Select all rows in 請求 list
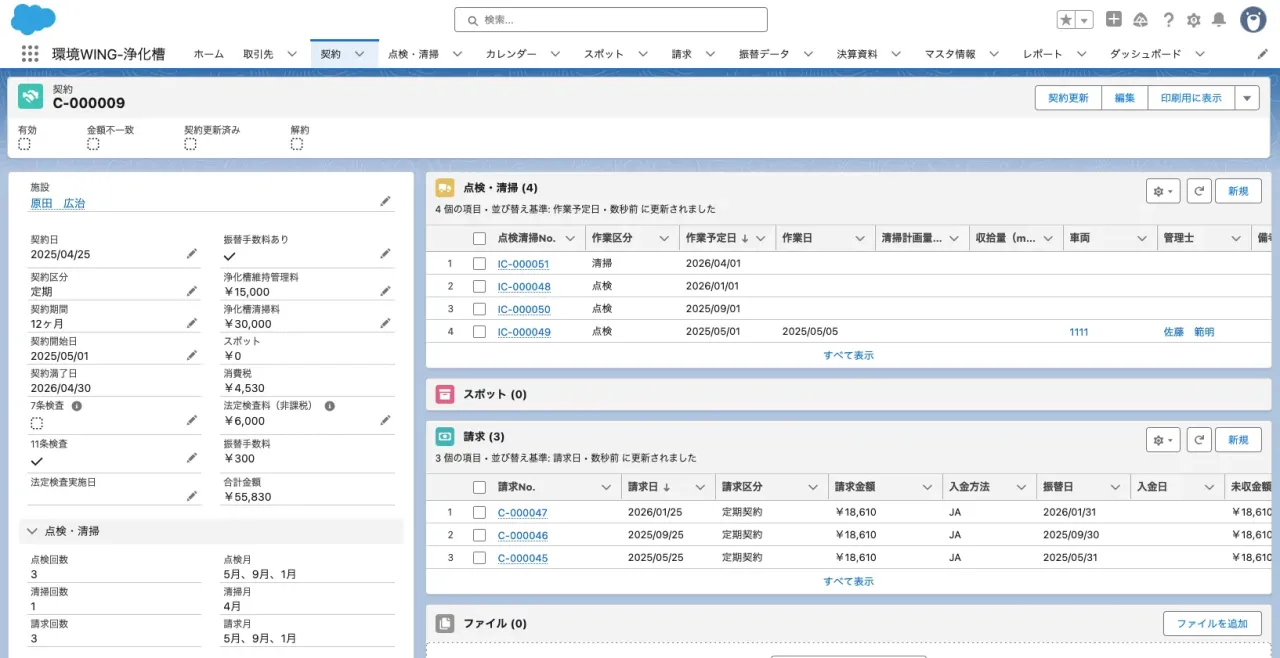The image size is (1280, 658). pos(479,487)
